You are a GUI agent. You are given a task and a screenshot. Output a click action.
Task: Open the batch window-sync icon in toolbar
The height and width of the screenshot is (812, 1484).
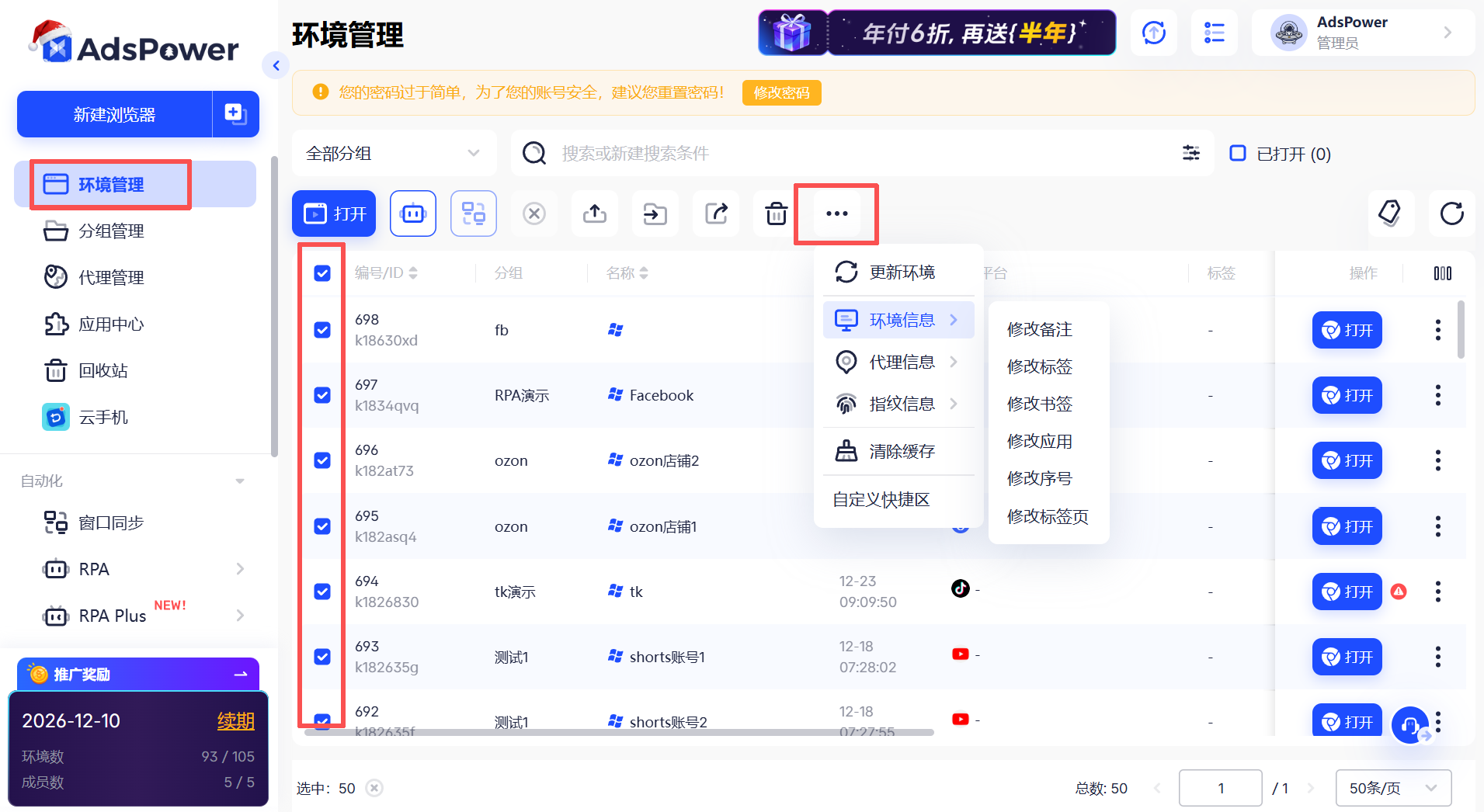click(473, 213)
